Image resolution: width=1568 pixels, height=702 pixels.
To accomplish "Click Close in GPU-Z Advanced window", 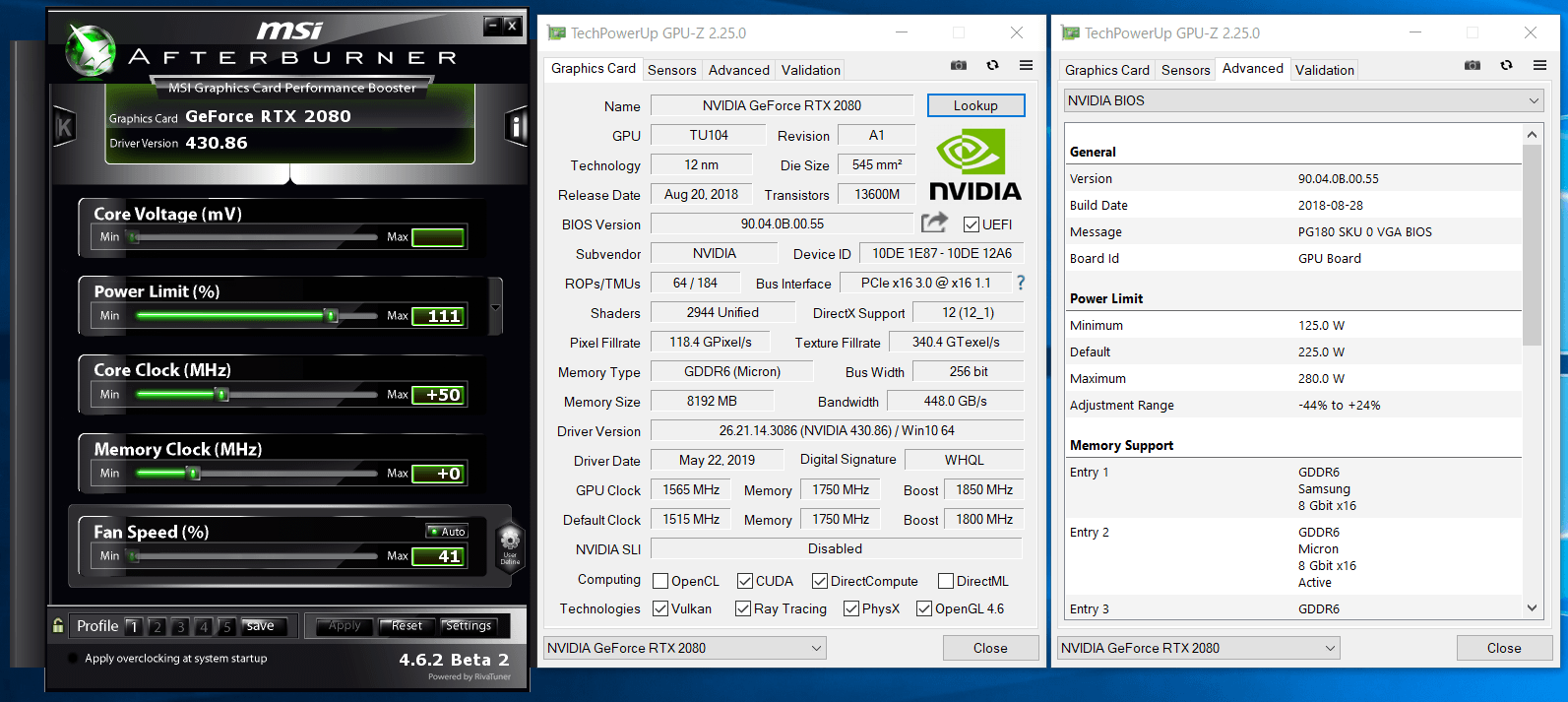I will (x=1504, y=648).
